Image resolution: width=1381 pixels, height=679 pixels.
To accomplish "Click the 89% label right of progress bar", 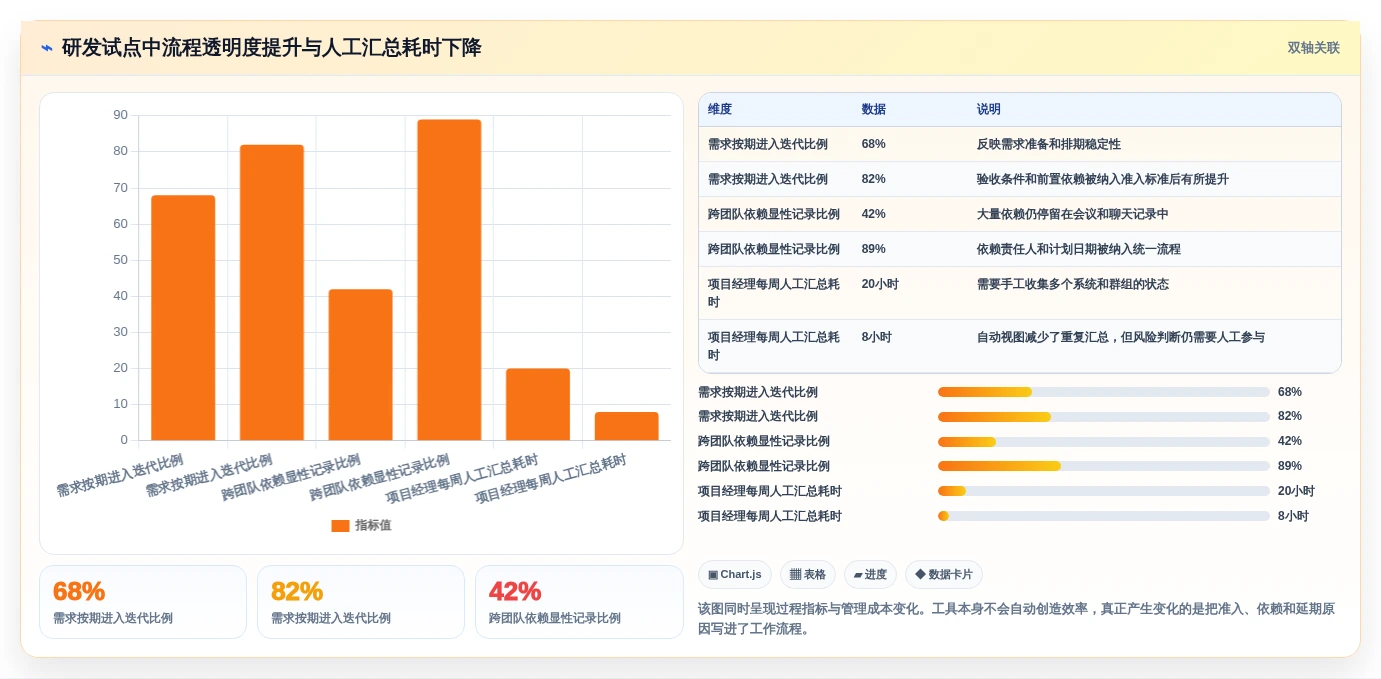I will coord(1290,466).
